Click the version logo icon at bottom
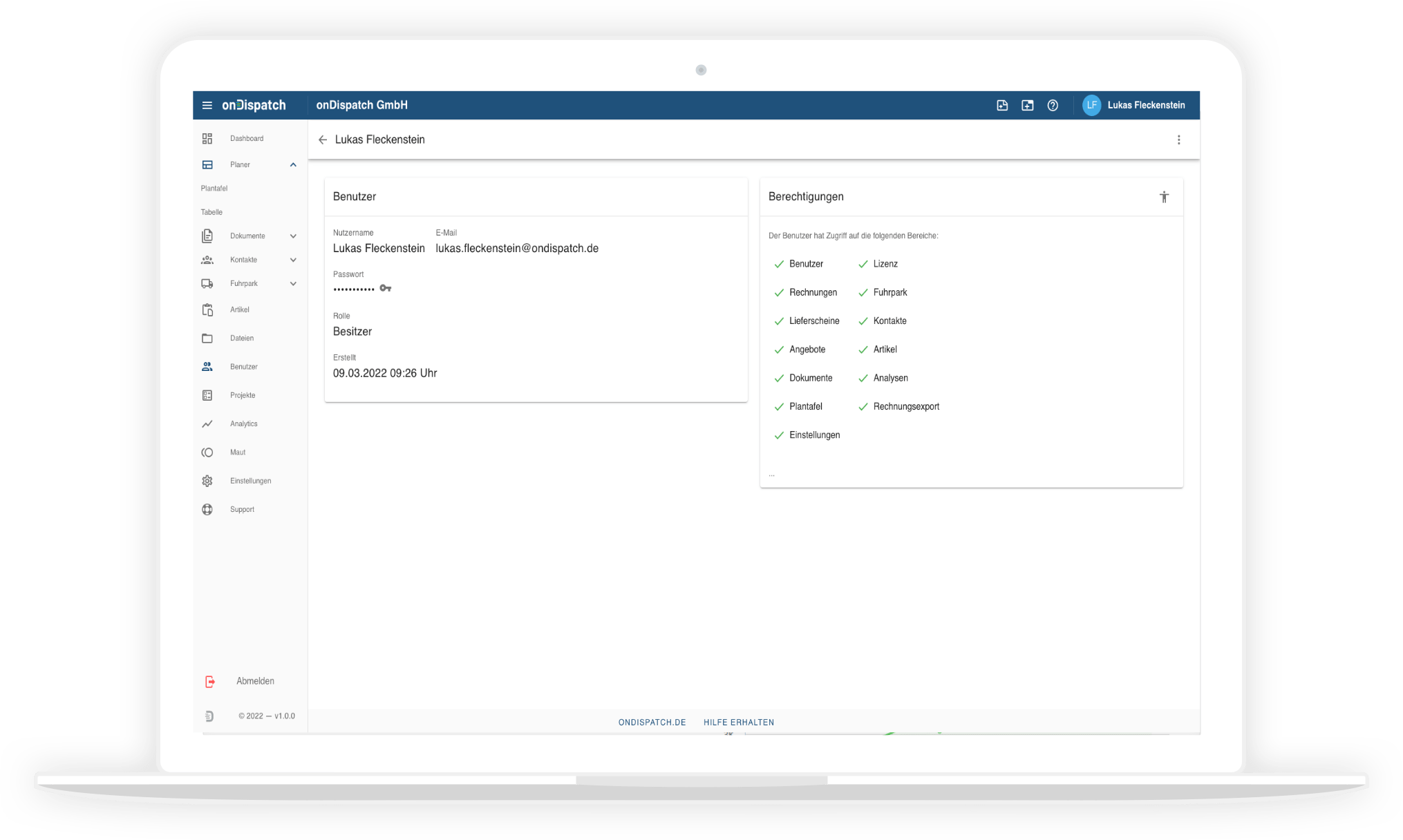 [209, 716]
